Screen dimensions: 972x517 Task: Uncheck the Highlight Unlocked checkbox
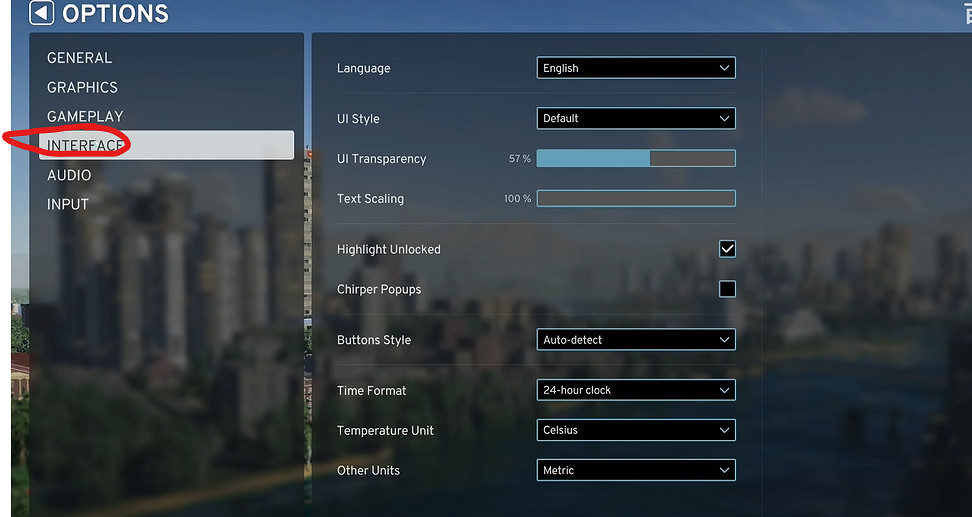[727, 249]
